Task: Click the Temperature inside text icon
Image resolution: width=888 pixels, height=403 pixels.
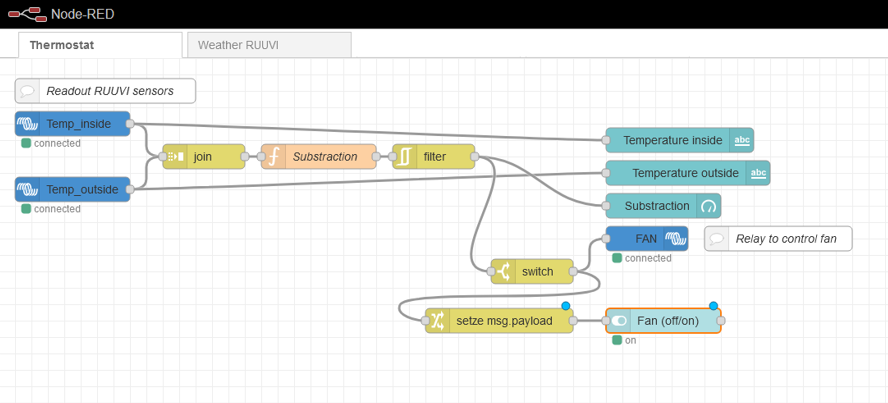Action: [x=741, y=140]
